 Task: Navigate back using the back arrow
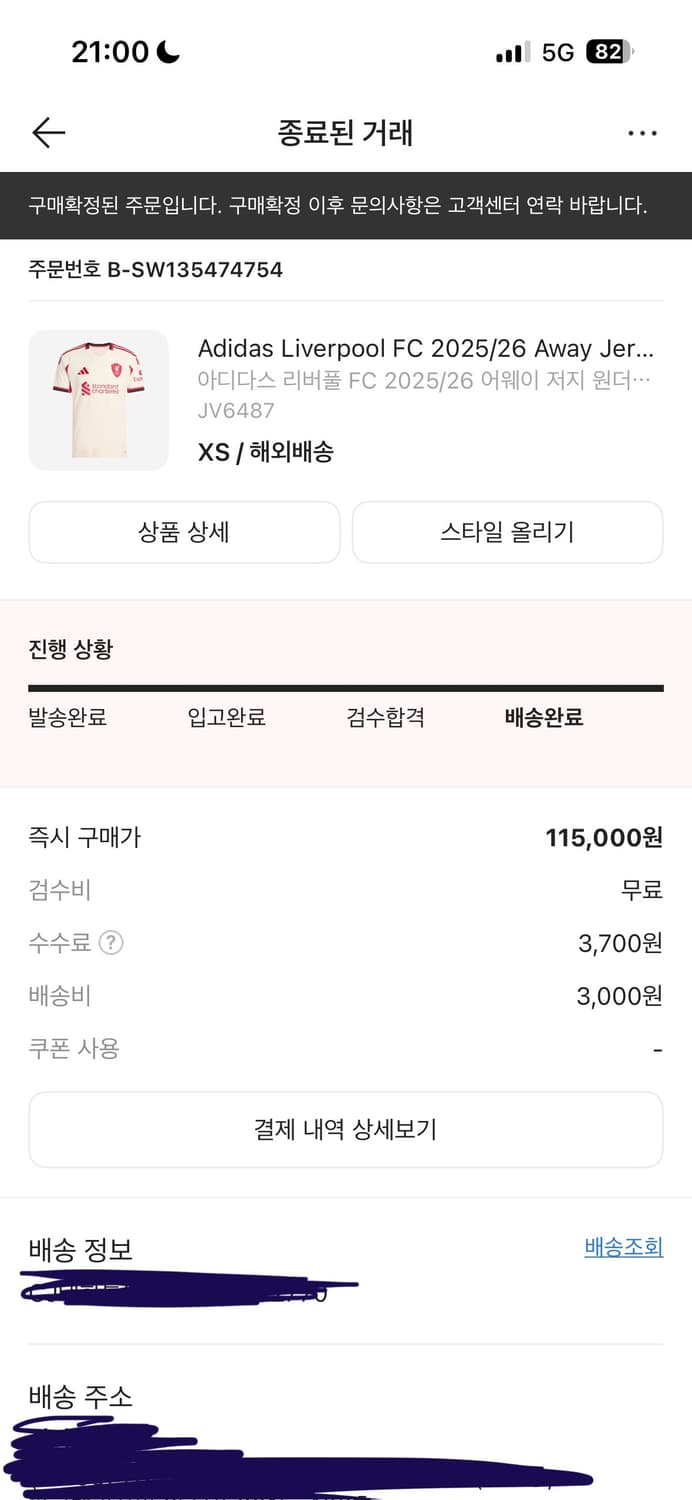[47, 132]
